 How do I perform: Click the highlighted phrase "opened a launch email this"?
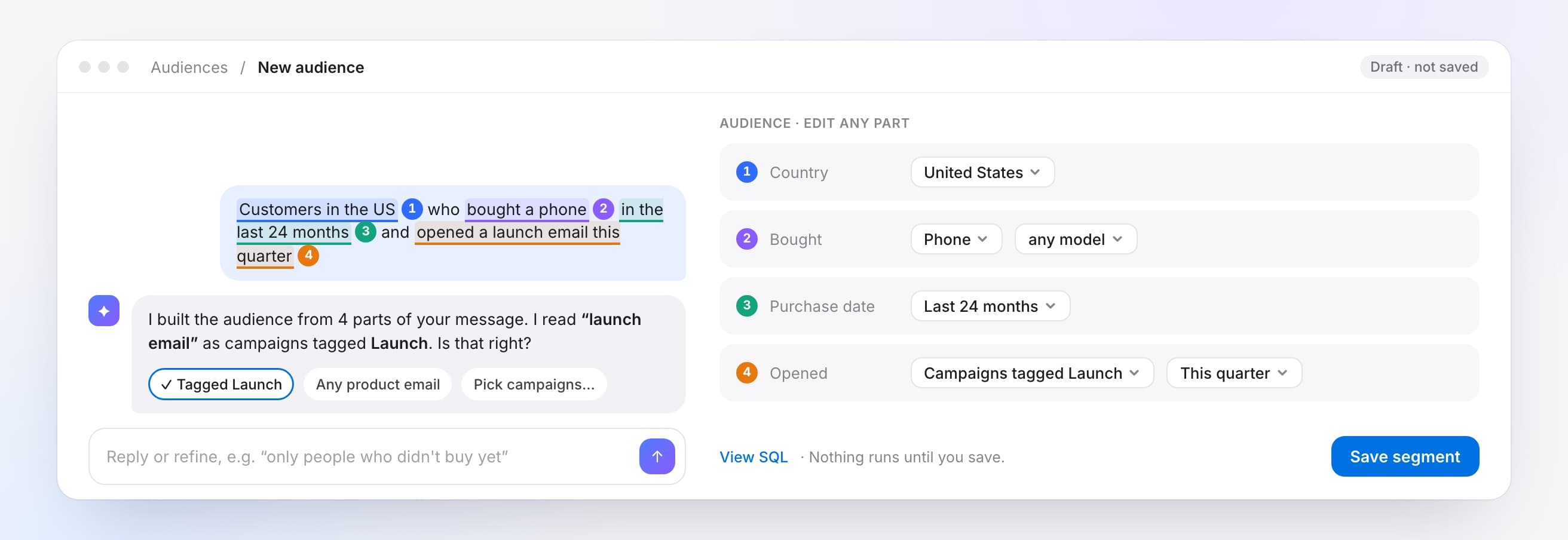point(517,232)
